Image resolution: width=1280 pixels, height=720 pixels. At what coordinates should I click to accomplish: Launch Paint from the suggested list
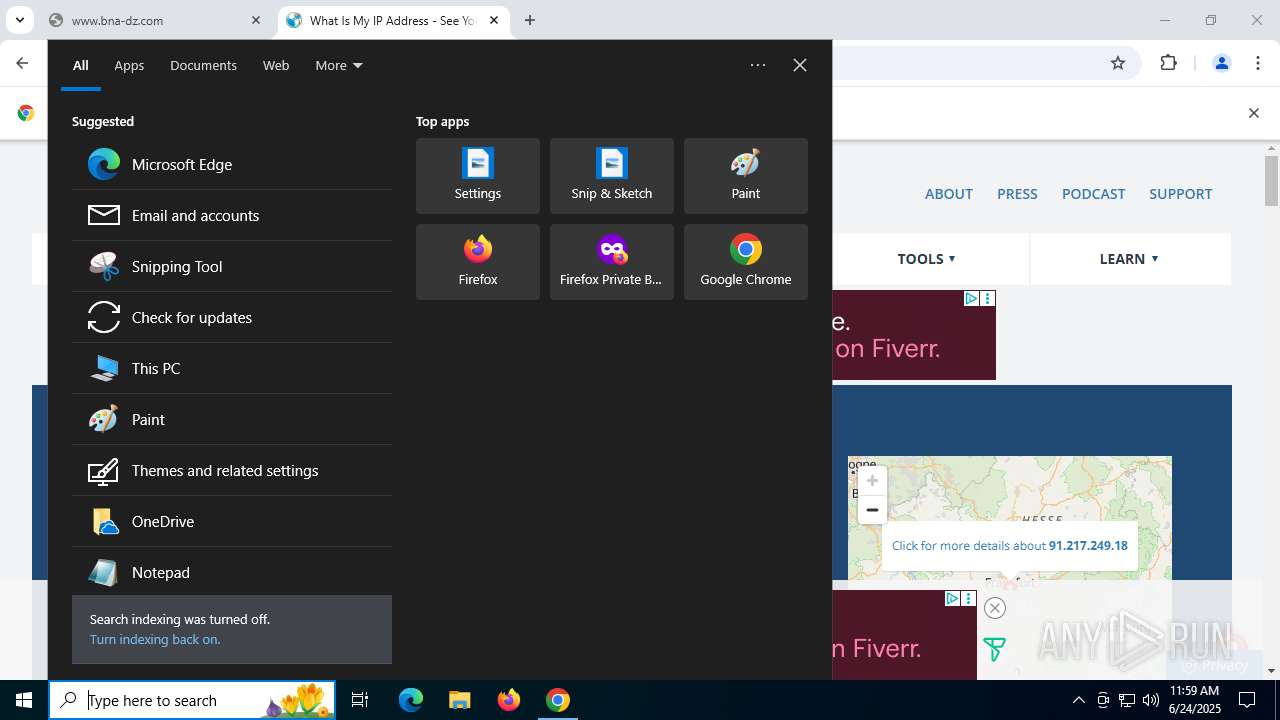(232, 419)
